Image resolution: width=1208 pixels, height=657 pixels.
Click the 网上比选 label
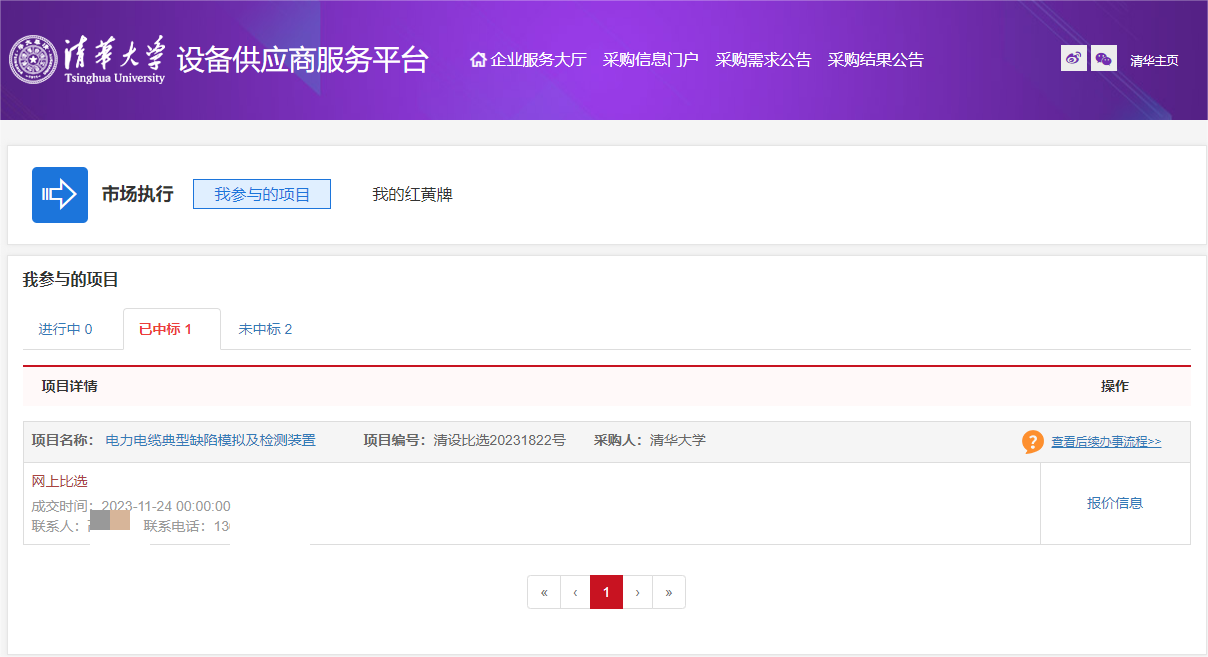pyautogui.click(x=60, y=482)
